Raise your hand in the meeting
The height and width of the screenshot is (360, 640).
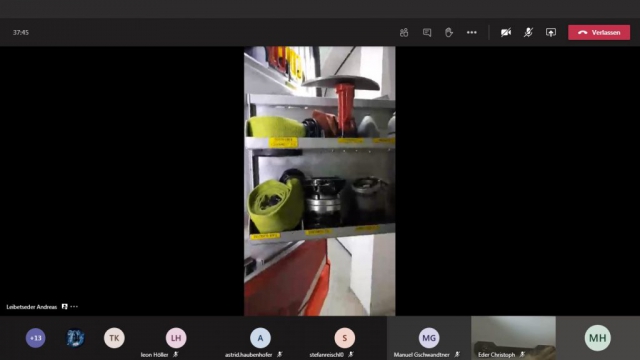point(449,32)
